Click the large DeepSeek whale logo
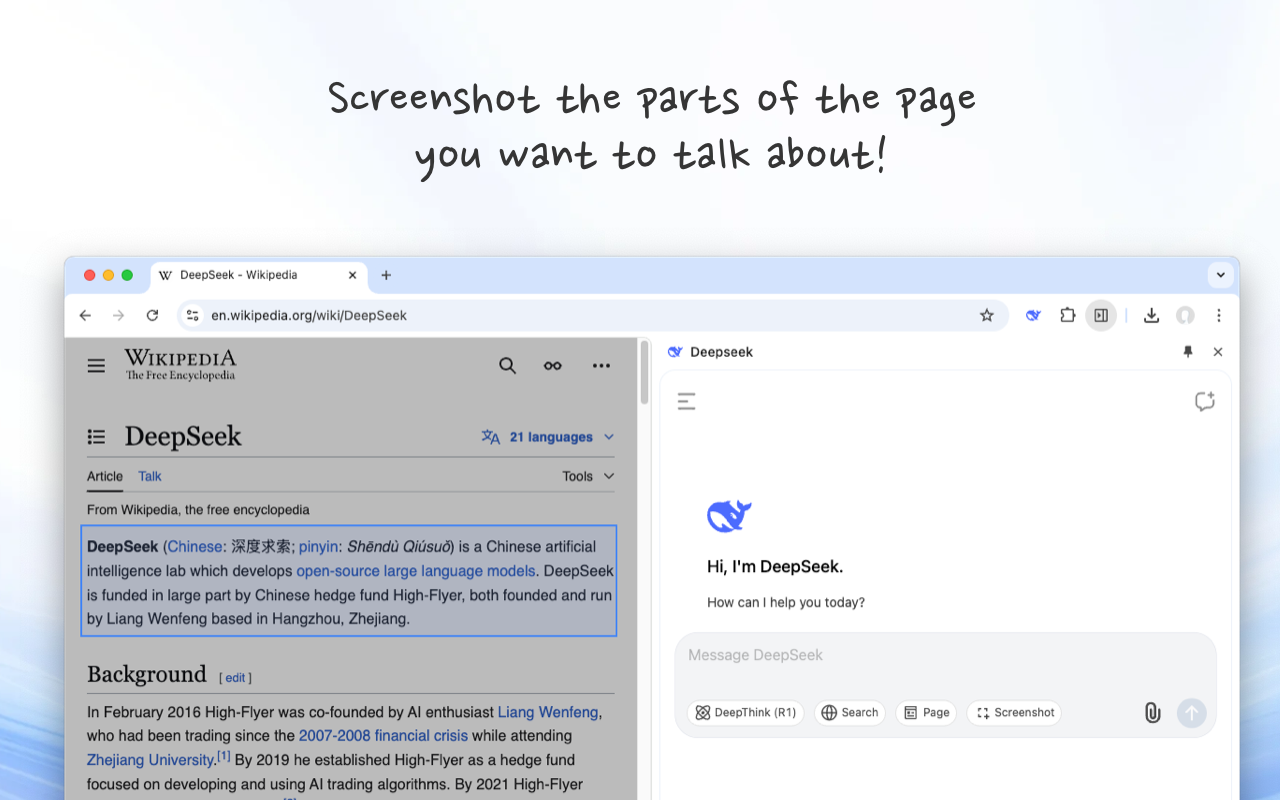The width and height of the screenshot is (1280, 800). coord(730,516)
